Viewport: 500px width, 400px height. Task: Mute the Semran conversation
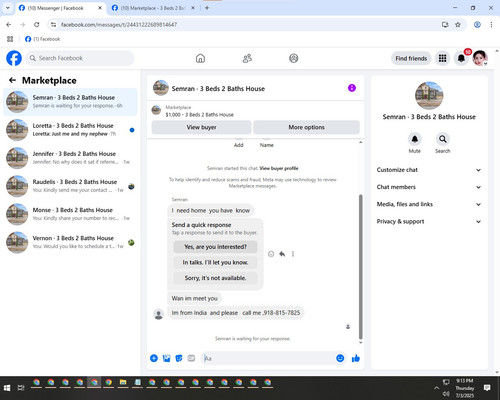pyautogui.click(x=415, y=139)
